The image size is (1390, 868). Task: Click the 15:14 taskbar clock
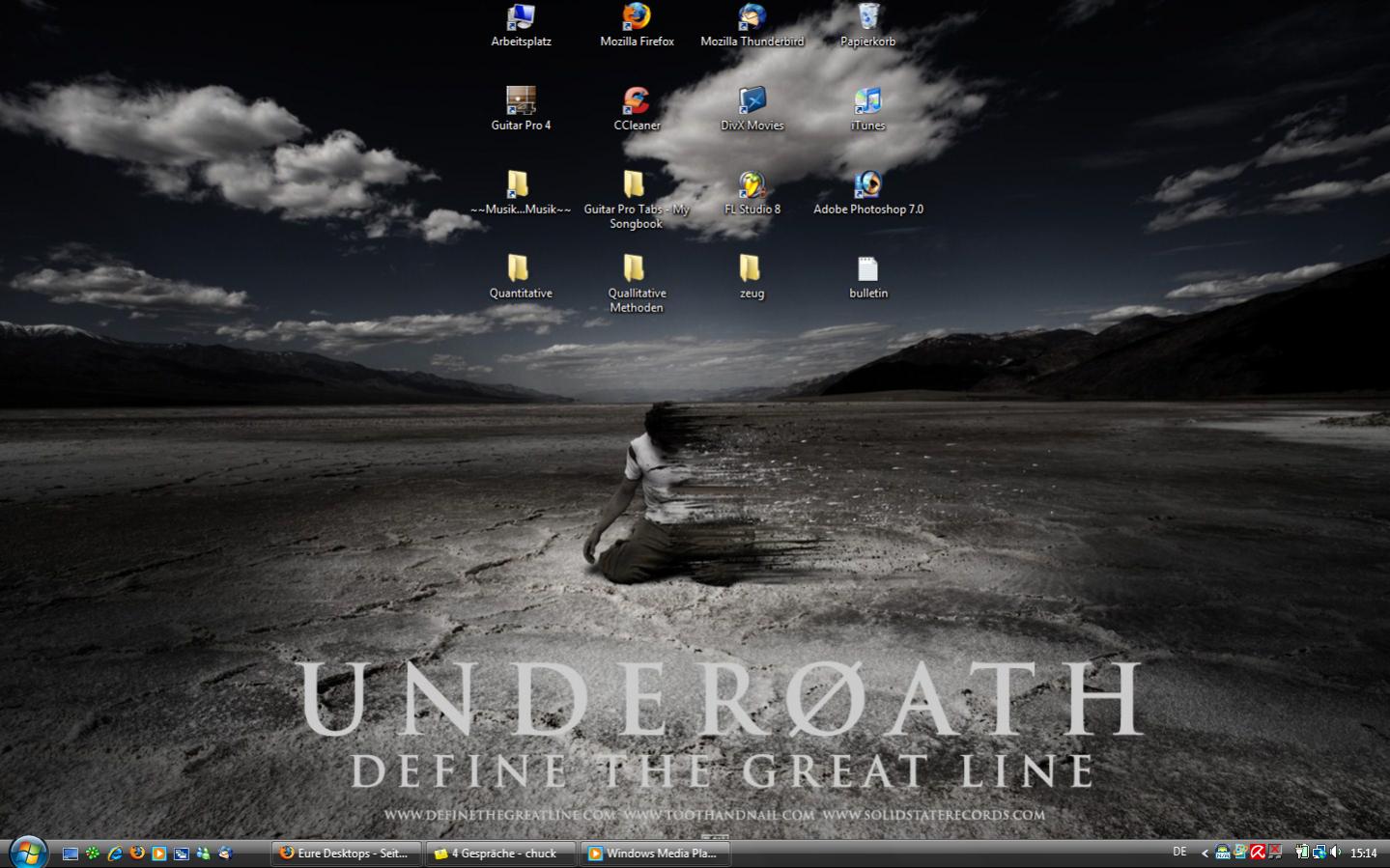tap(1364, 854)
